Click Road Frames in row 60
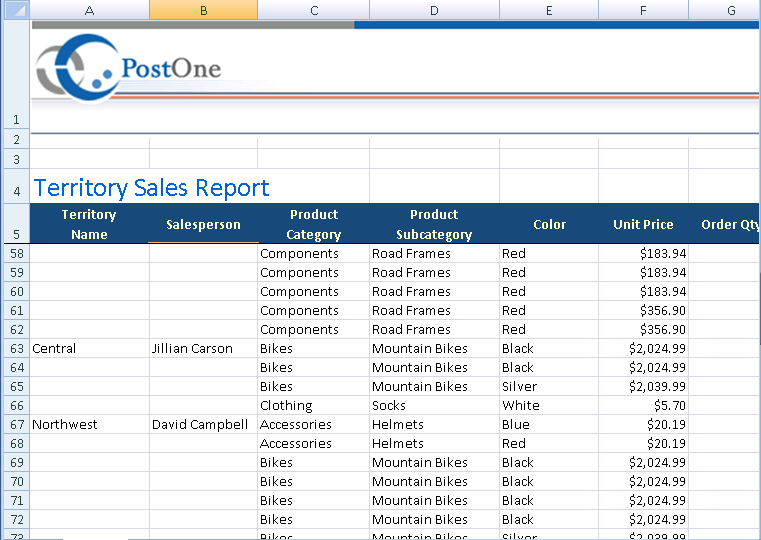The height and width of the screenshot is (540, 761). [x=434, y=292]
